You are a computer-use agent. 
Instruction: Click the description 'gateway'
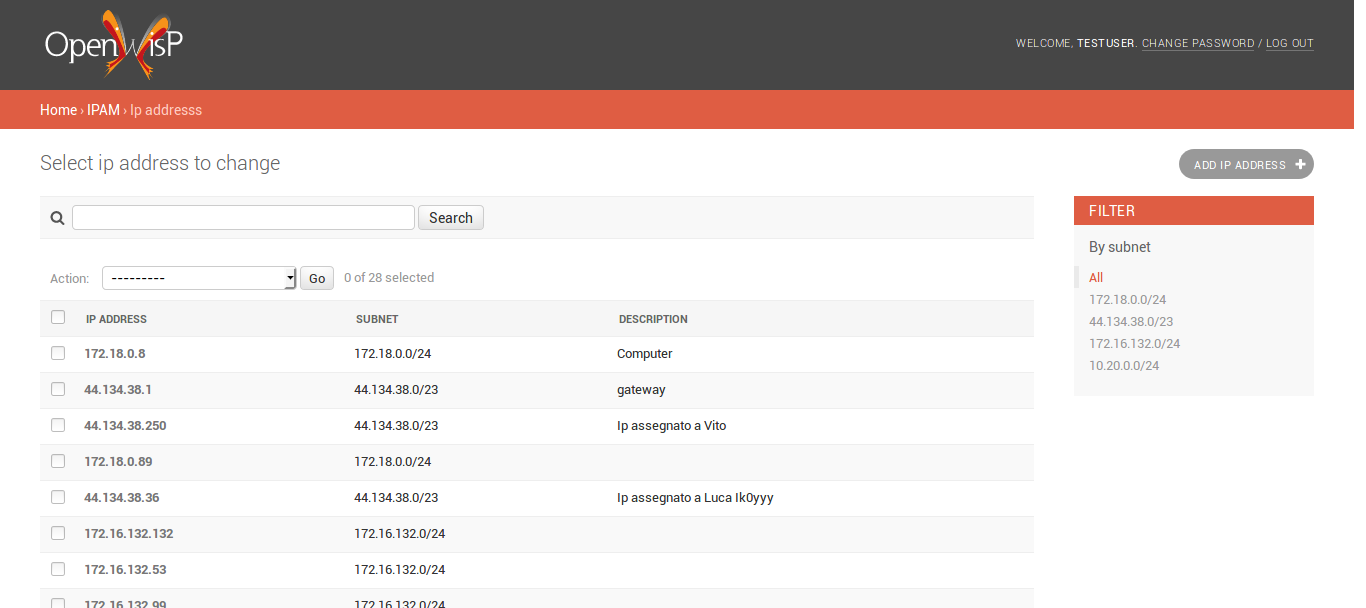click(641, 389)
